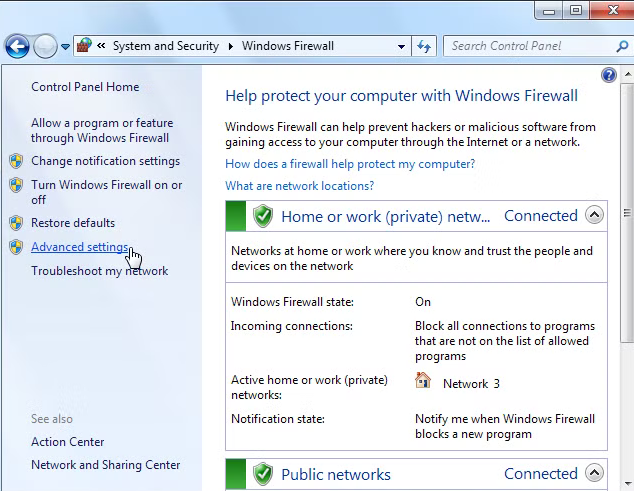Open Allow a program or feature link
The height and width of the screenshot is (491, 634).
tap(102, 130)
